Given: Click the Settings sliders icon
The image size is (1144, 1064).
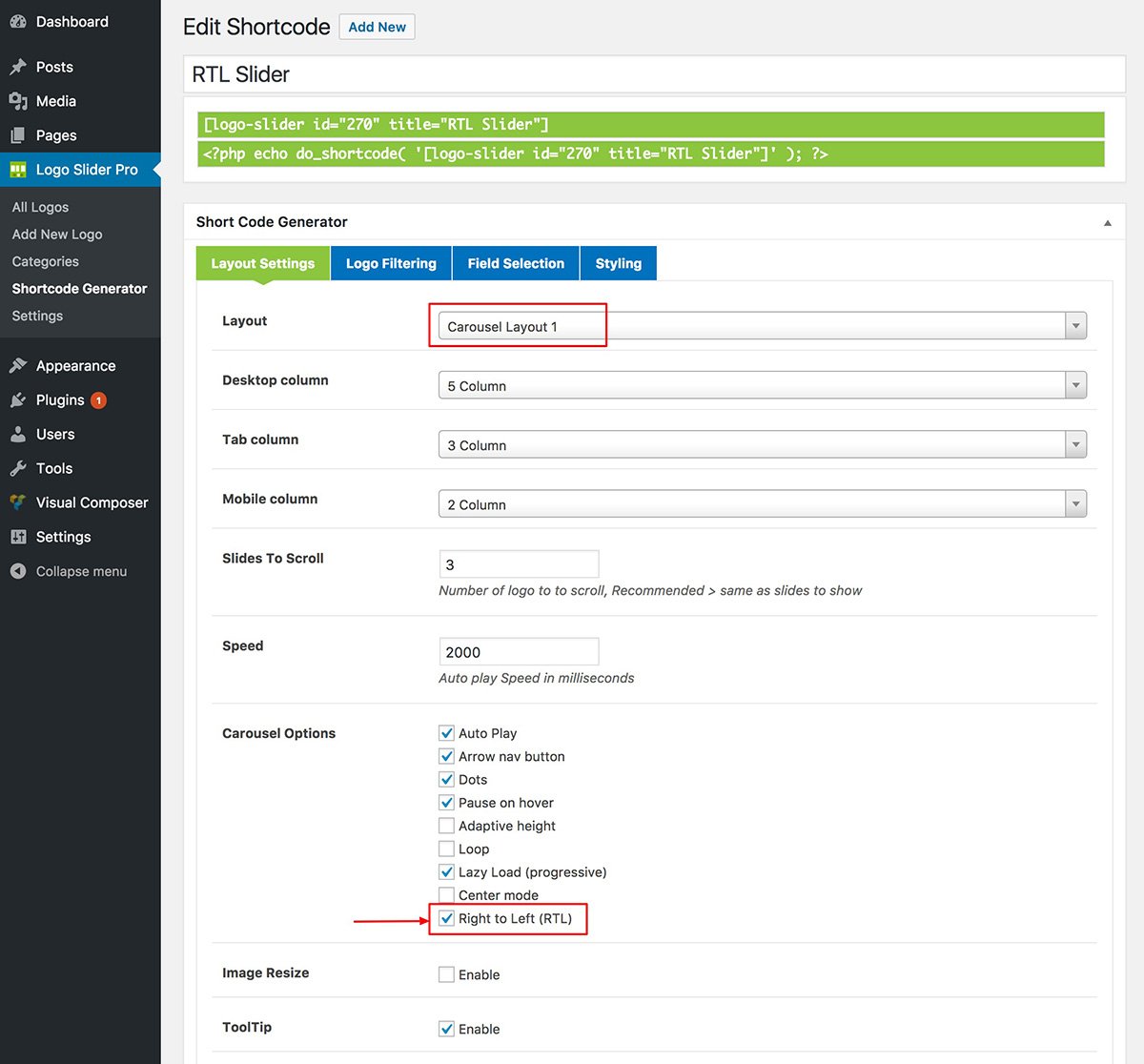Looking at the screenshot, I should click(x=17, y=537).
